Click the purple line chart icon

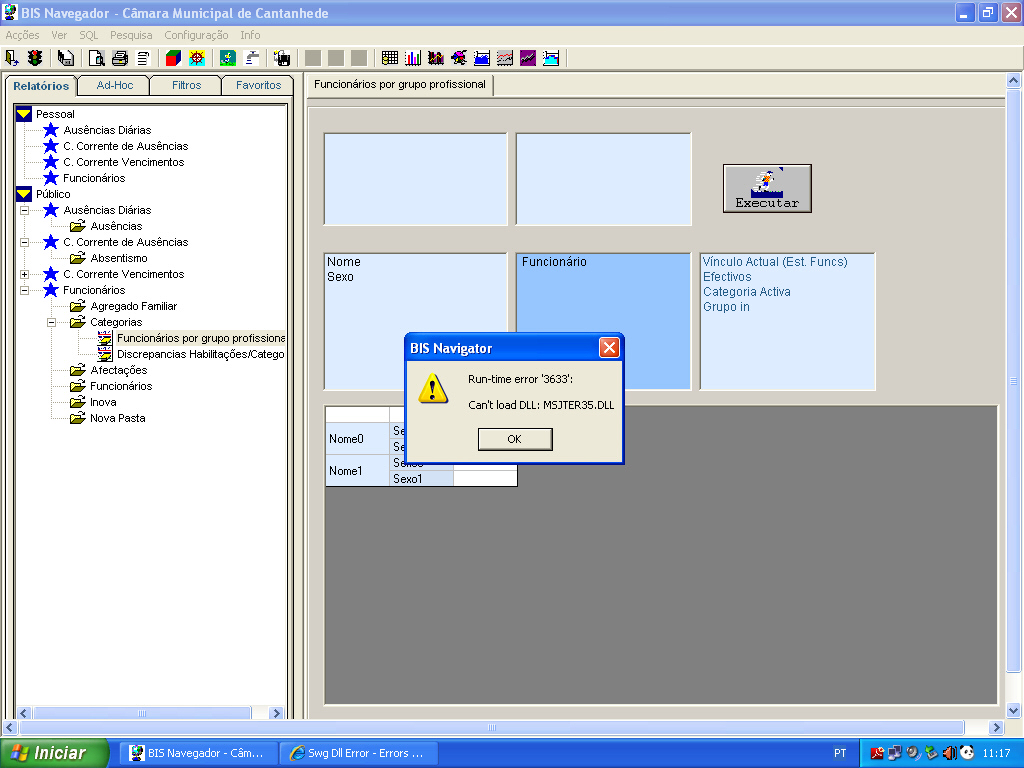tap(528, 58)
